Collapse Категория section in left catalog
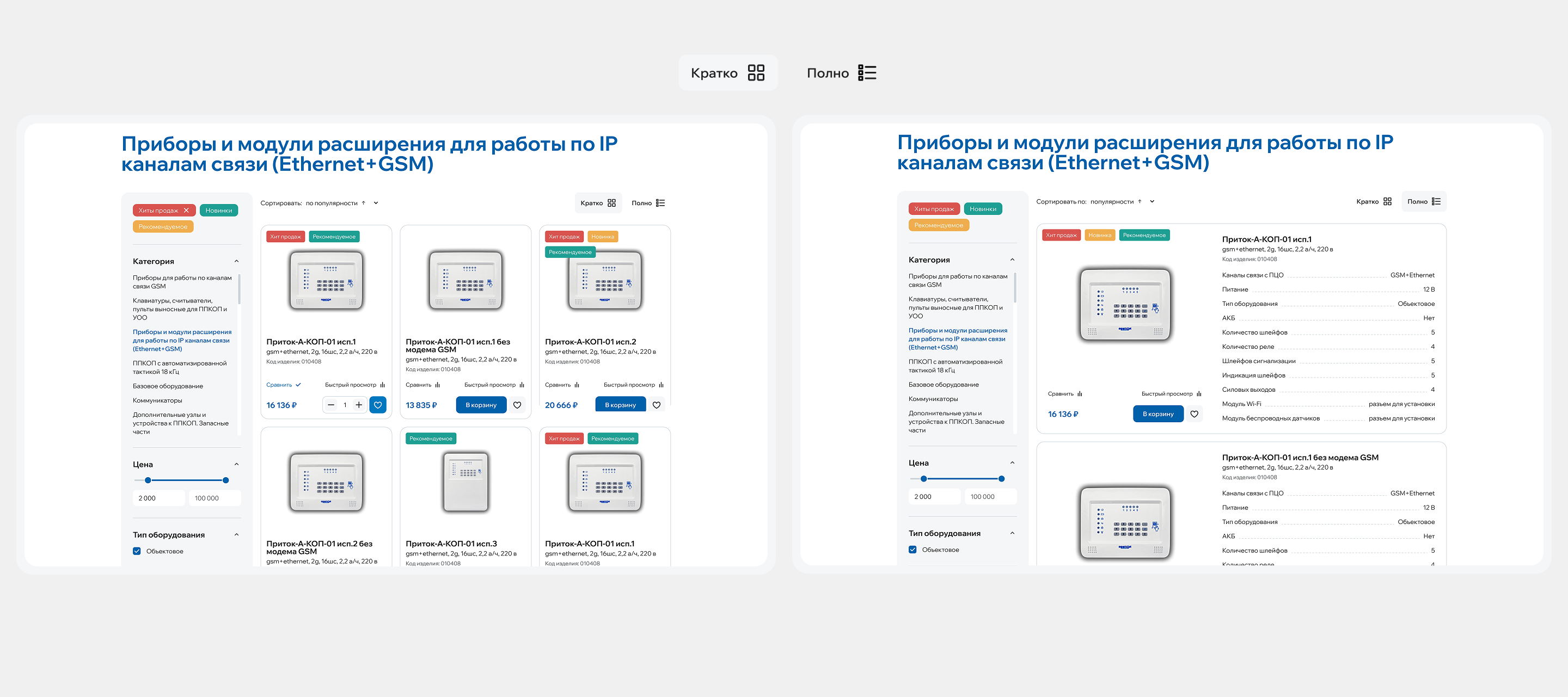 [237, 262]
